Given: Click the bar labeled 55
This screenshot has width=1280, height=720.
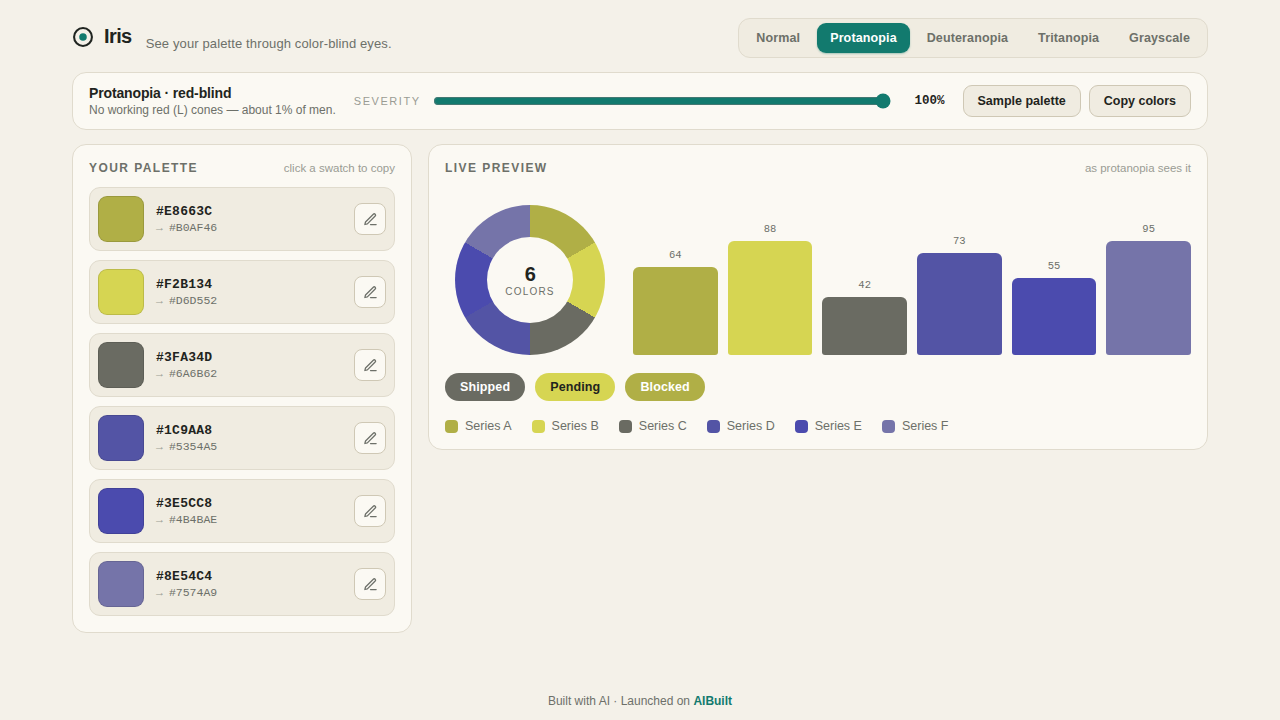Looking at the screenshot, I should pos(1054,317).
